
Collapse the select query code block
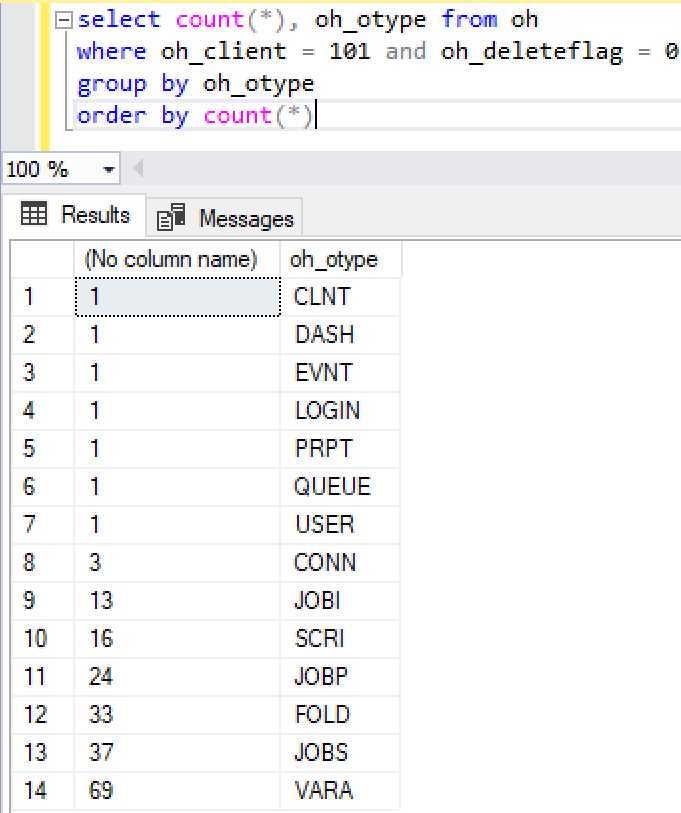tap(64, 20)
